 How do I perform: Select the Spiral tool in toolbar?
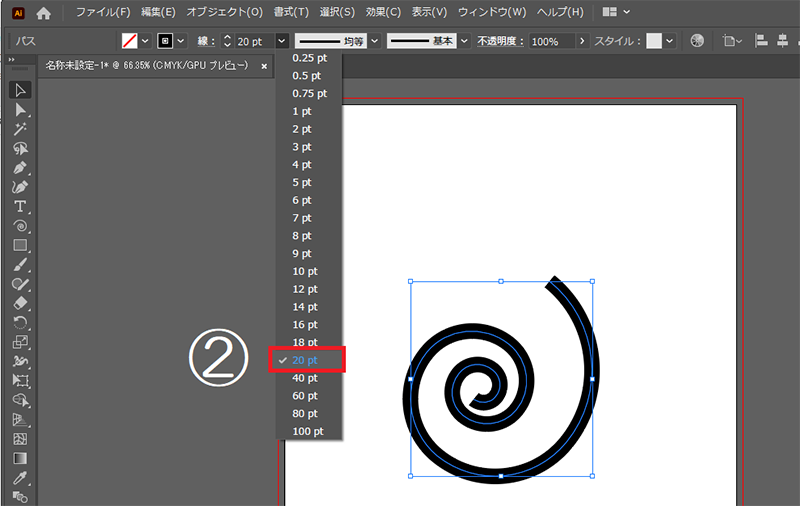[20, 226]
